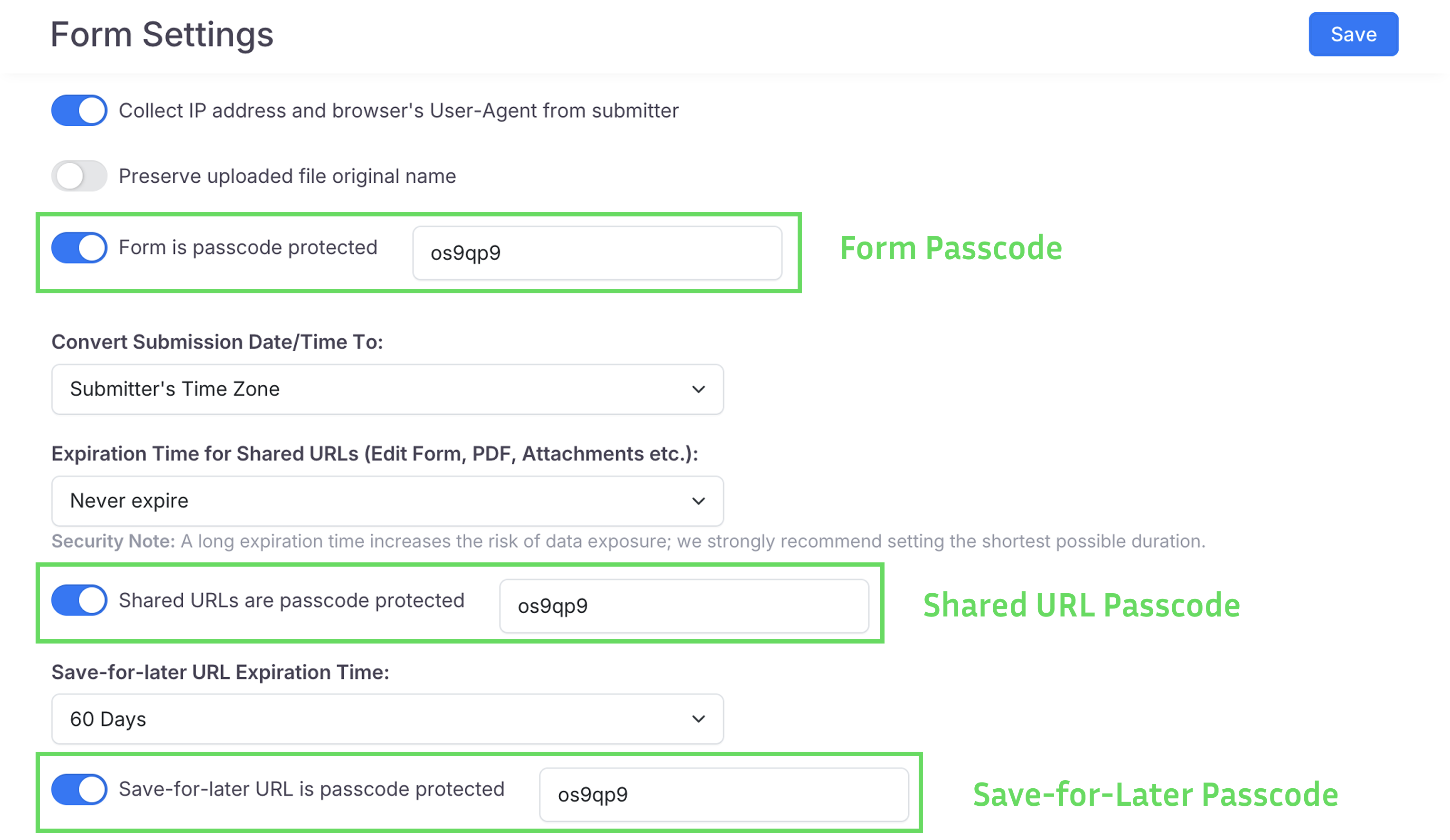
Task: Click the form passcode input field
Action: (597, 253)
